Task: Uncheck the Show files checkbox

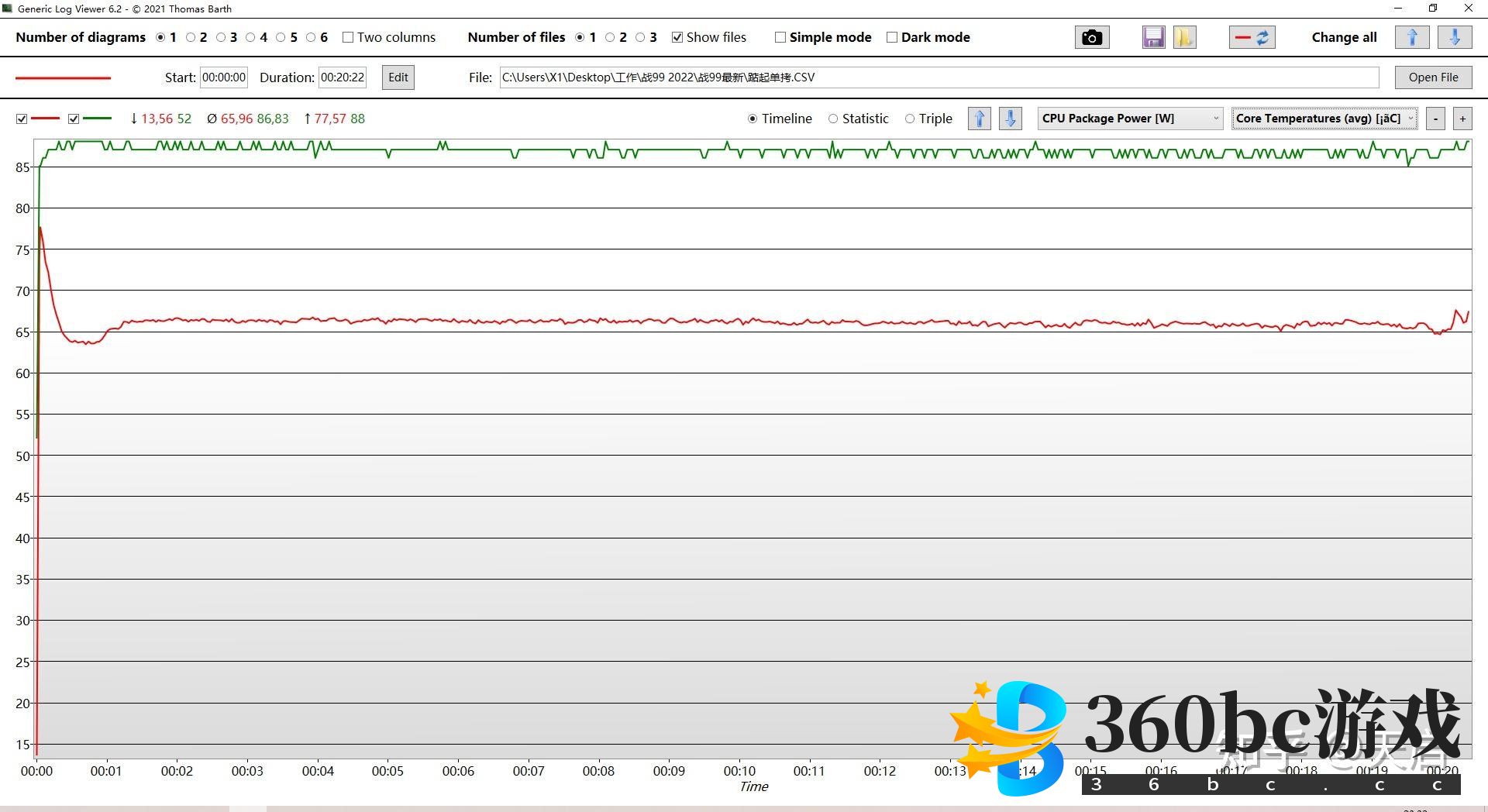Action: (x=677, y=37)
